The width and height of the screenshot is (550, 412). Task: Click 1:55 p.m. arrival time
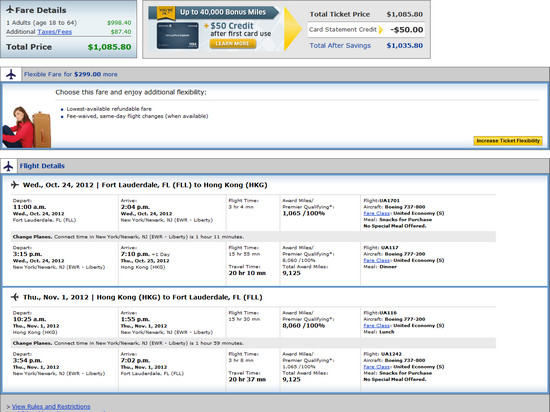pyautogui.click(x=135, y=319)
